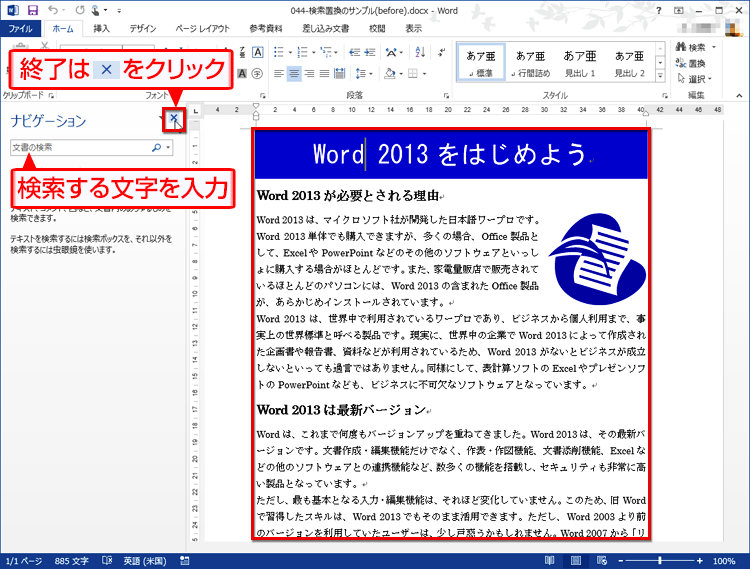Image resolution: width=750 pixels, height=569 pixels.
Task: Click the 英語 (米国) language indicator
Action: tap(145, 561)
